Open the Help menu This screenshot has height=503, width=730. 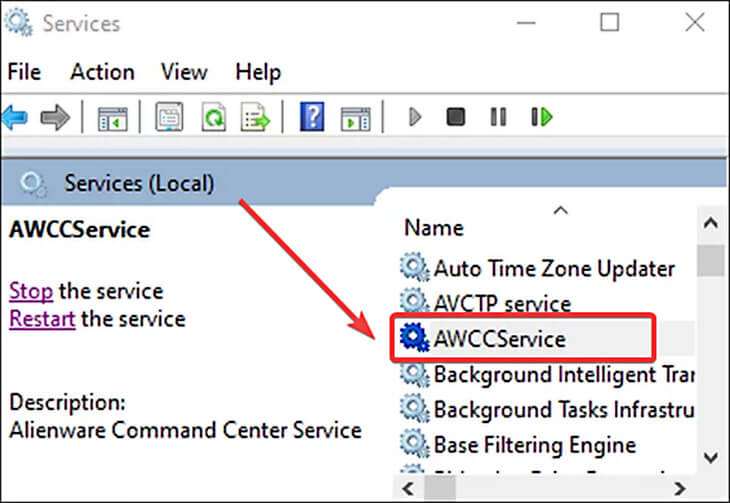[258, 73]
